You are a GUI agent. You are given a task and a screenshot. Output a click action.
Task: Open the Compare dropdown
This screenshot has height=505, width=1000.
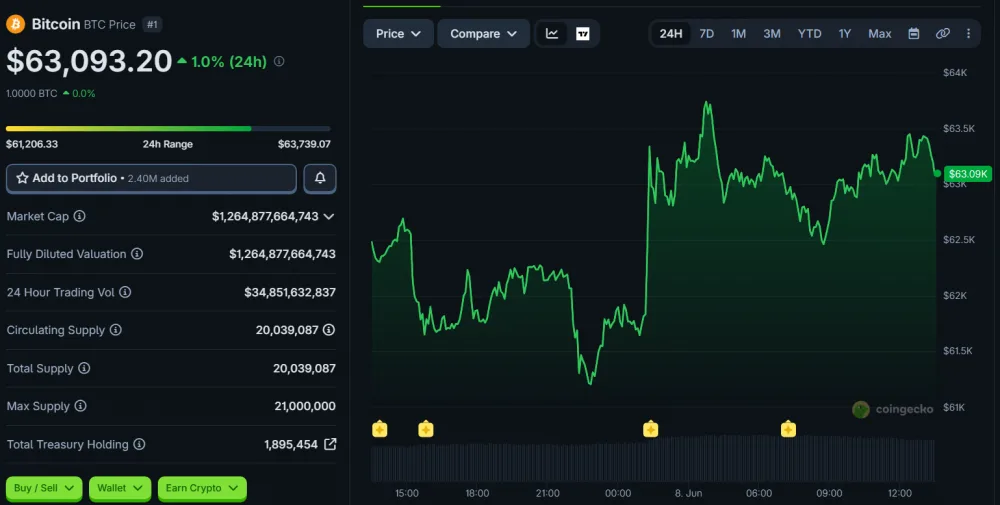point(483,34)
